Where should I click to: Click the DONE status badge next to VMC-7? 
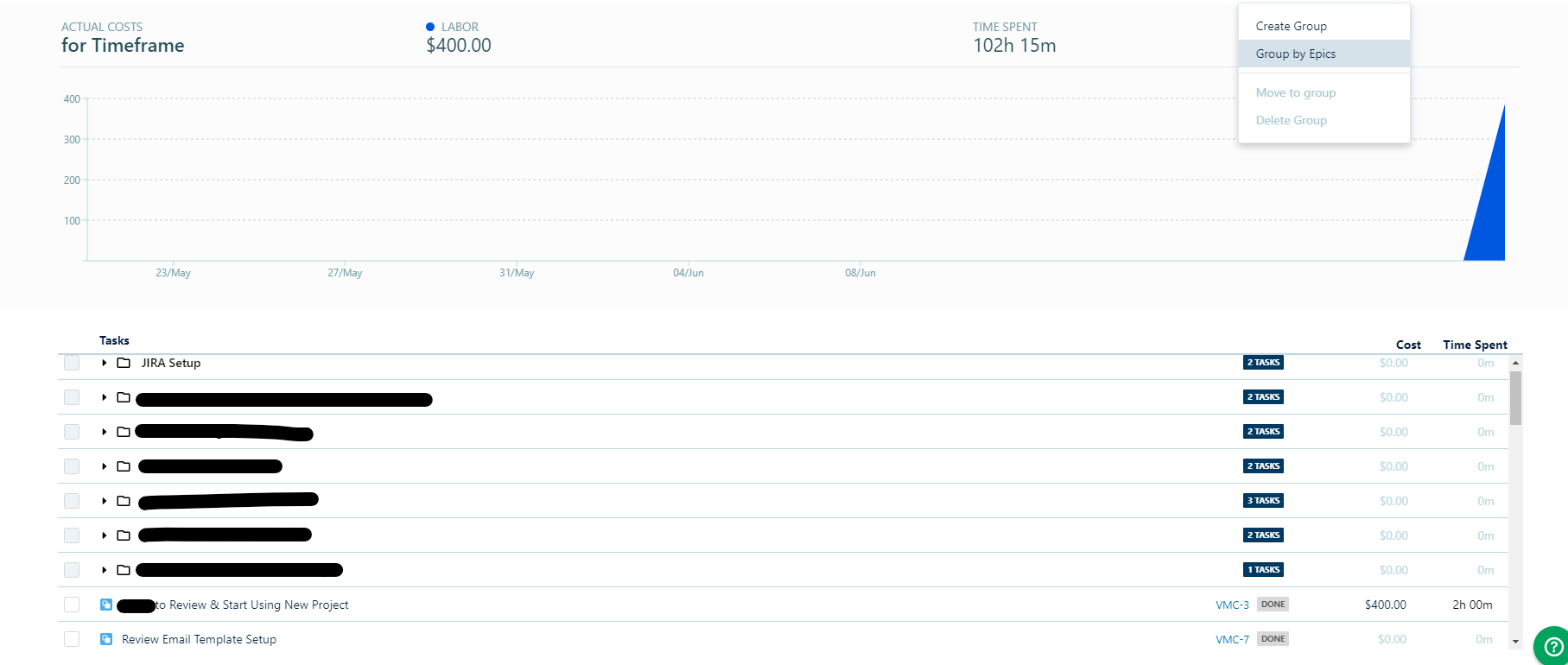click(x=1273, y=639)
